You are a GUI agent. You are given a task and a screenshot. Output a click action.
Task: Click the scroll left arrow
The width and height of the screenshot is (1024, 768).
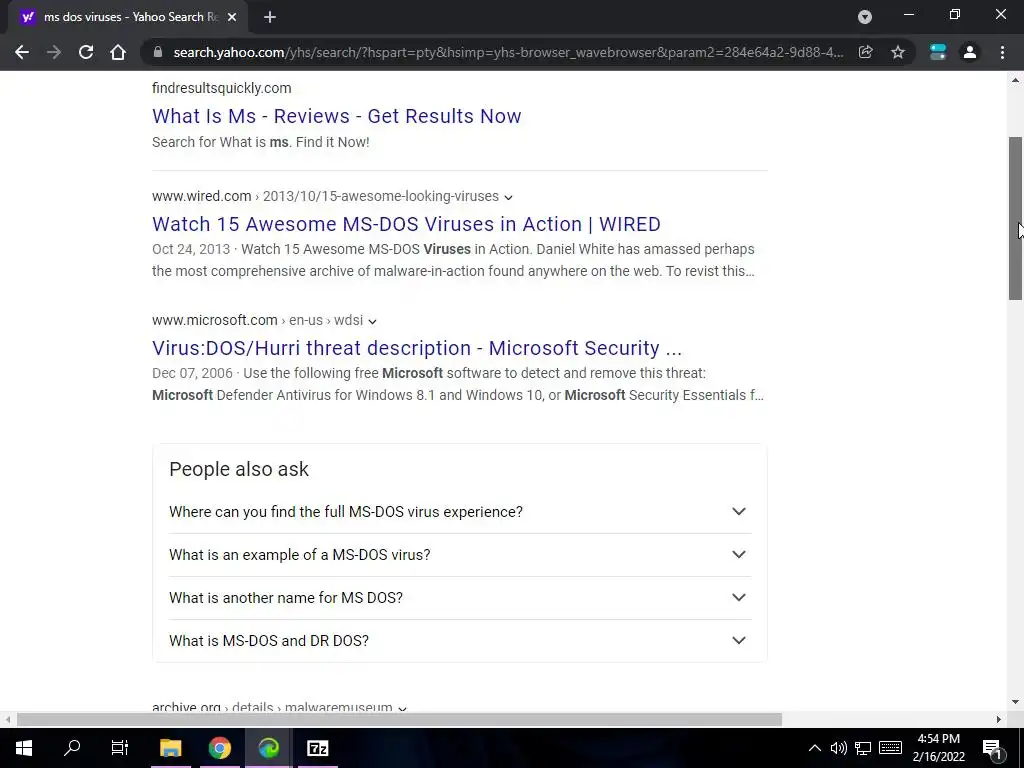click(8, 720)
